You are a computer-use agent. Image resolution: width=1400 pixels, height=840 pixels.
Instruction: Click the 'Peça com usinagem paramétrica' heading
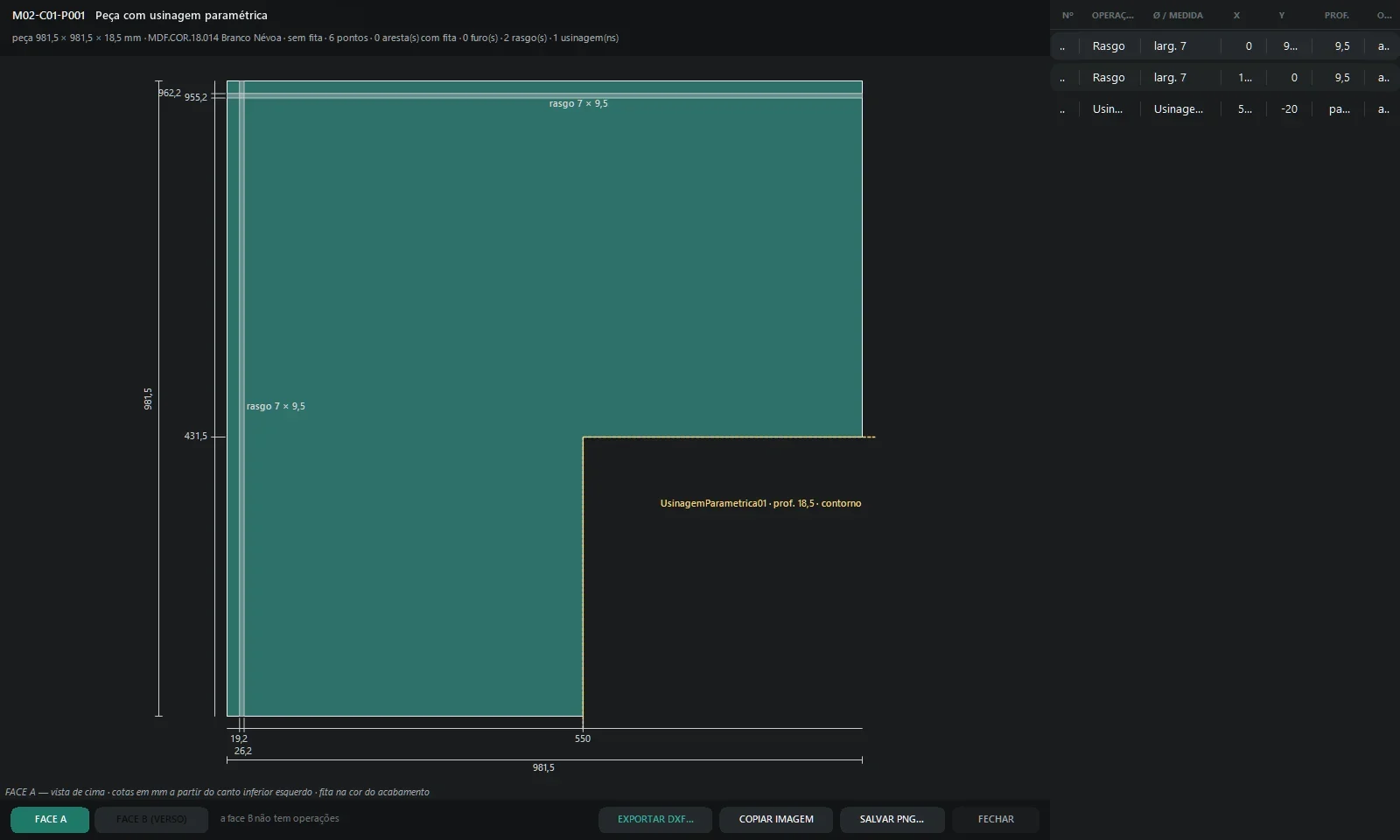[x=181, y=16]
